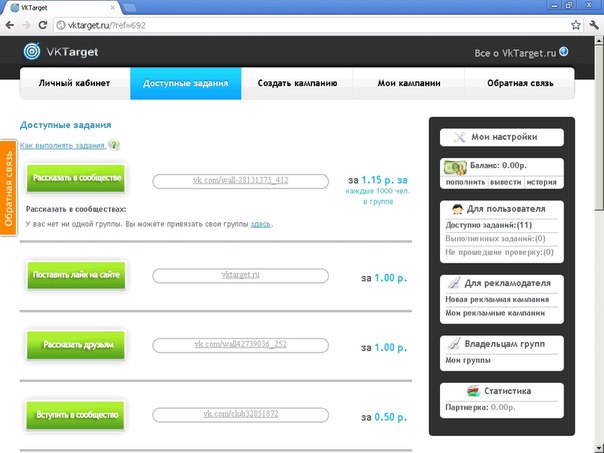
Task: Click the scrollbar up arrow
Action: [599, 40]
